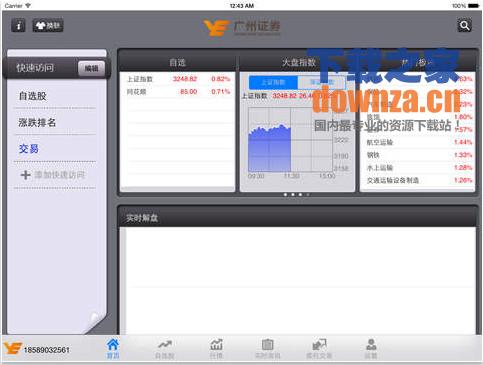Viewport: 483px width, 365px height.
Task: Select the 上证指数 blue segment toggle
Action: pyautogui.click(x=273, y=82)
